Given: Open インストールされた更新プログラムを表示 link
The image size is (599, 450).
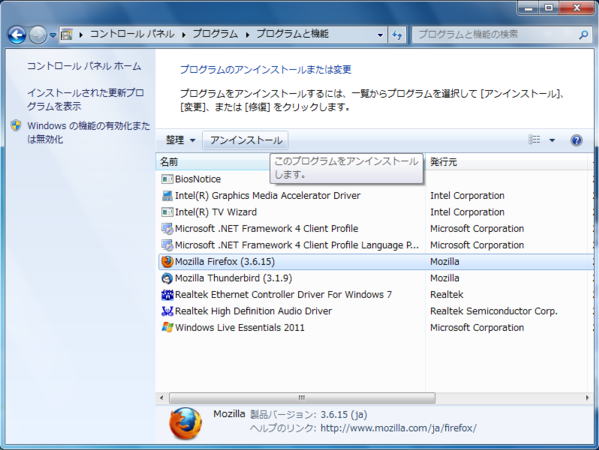Looking at the screenshot, I should click(x=85, y=99).
